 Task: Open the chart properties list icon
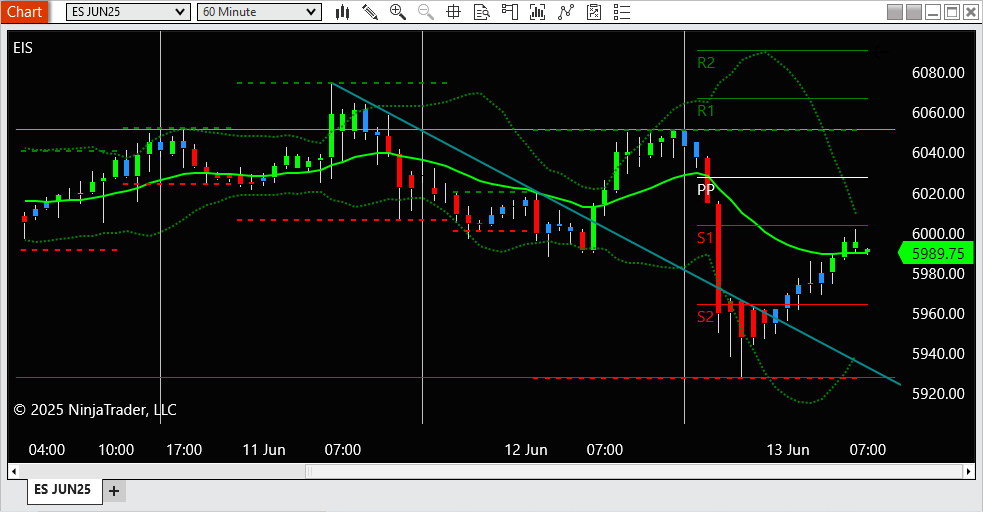[x=622, y=12]
